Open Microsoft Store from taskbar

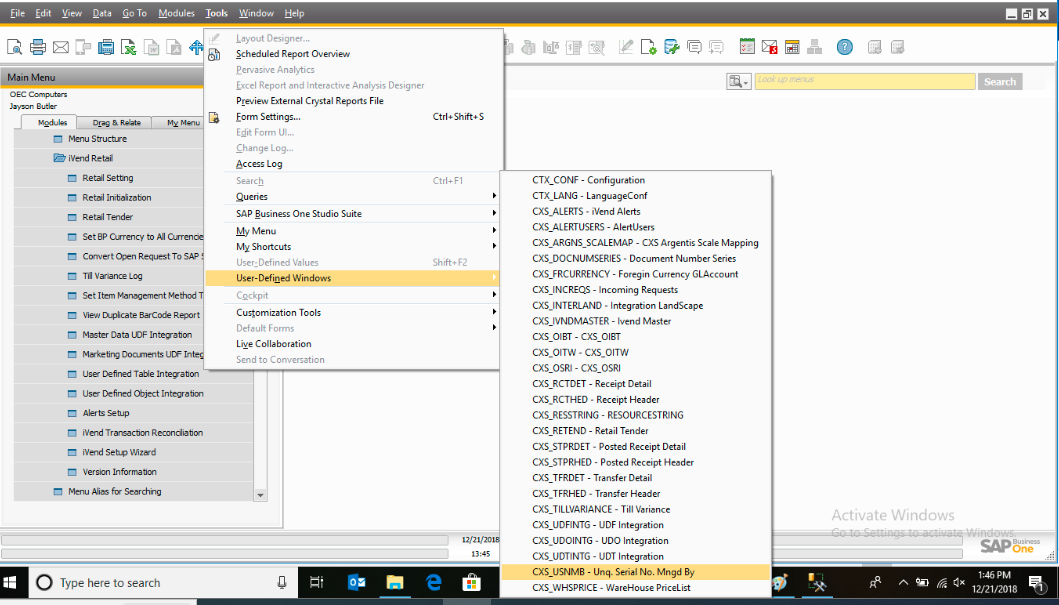(471, 583)
